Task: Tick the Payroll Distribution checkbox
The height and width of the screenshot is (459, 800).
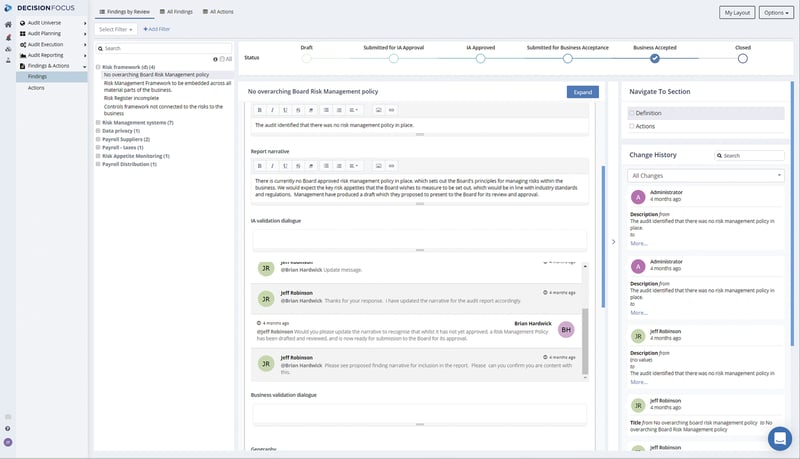Action: pos(98,164)
